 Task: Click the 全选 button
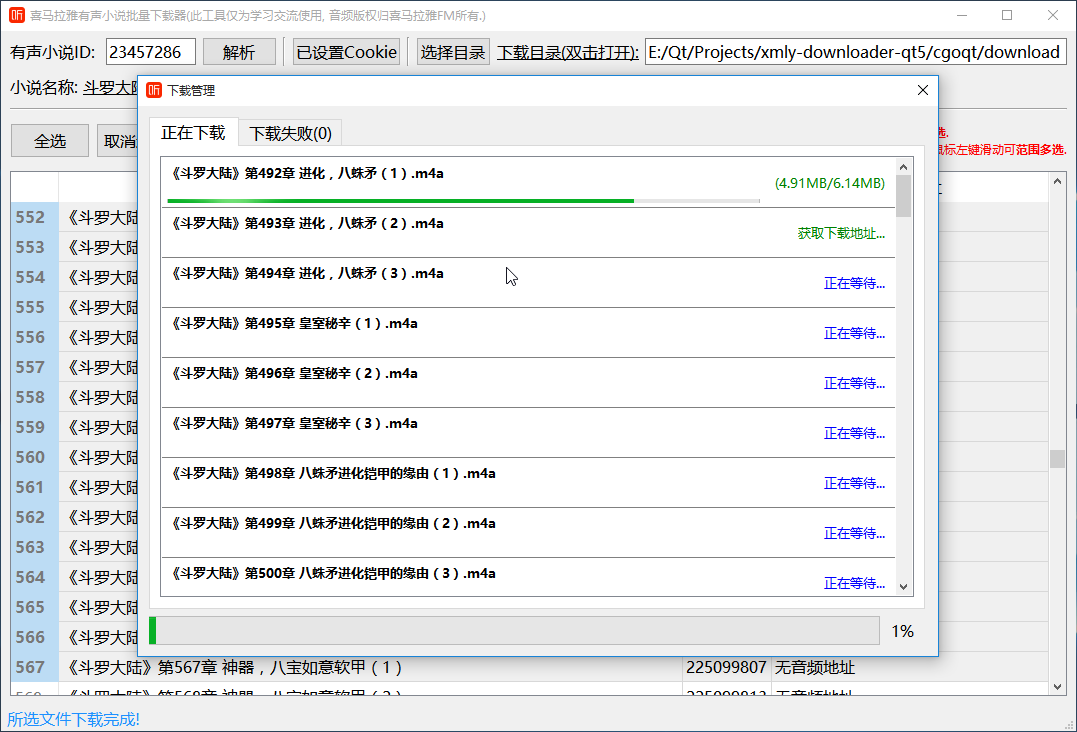(50, 141)
